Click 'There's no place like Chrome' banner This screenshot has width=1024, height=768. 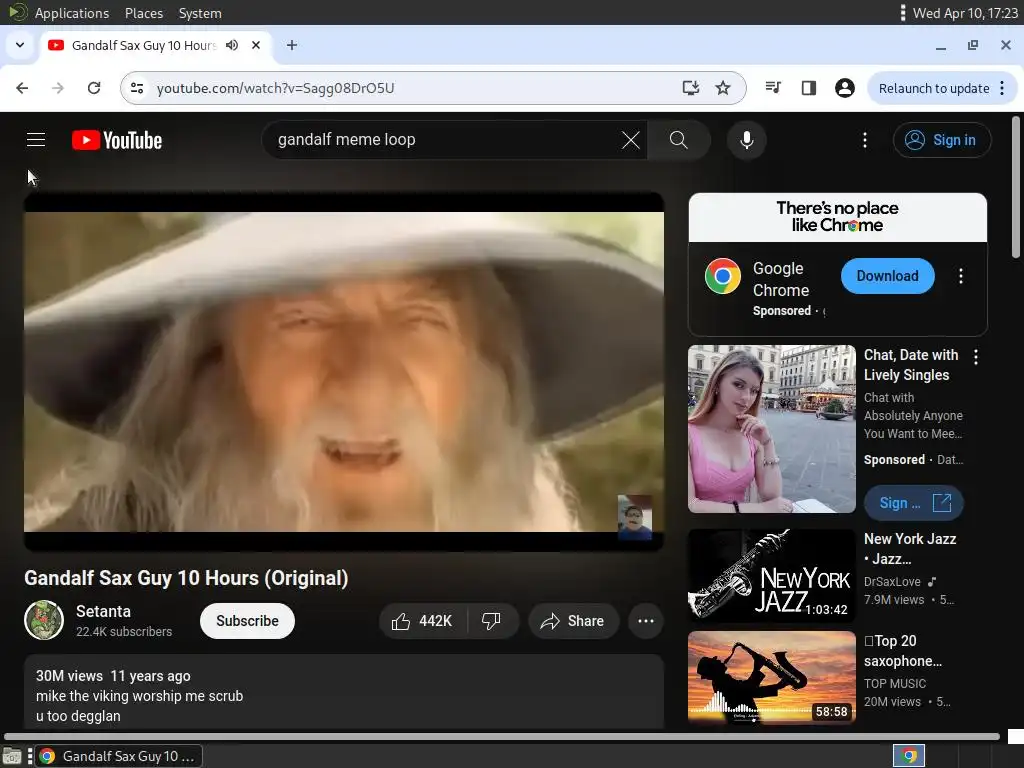(837, 217)
